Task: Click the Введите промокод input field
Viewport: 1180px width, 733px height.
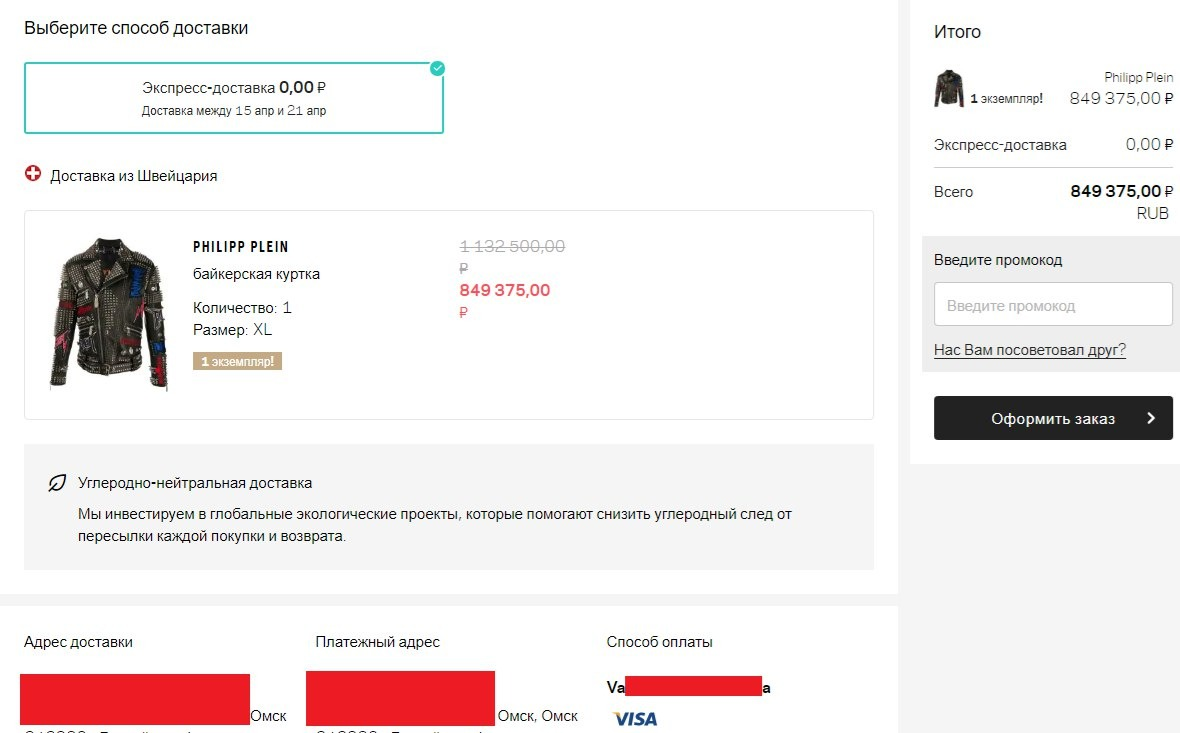Action: pos(1052,305)
